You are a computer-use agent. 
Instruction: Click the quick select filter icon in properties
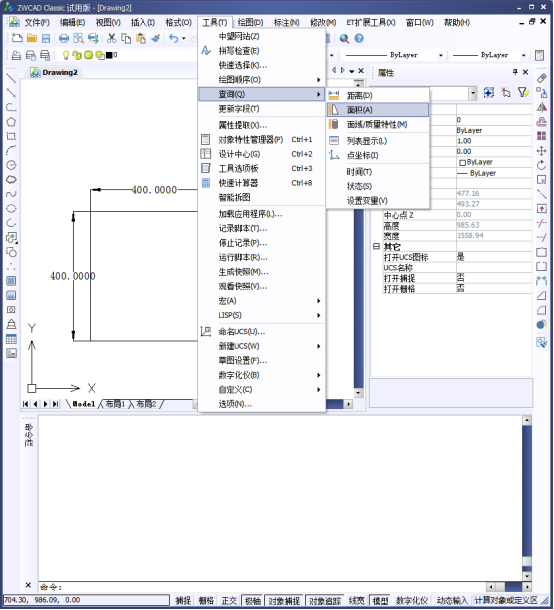tap(523, 93)
